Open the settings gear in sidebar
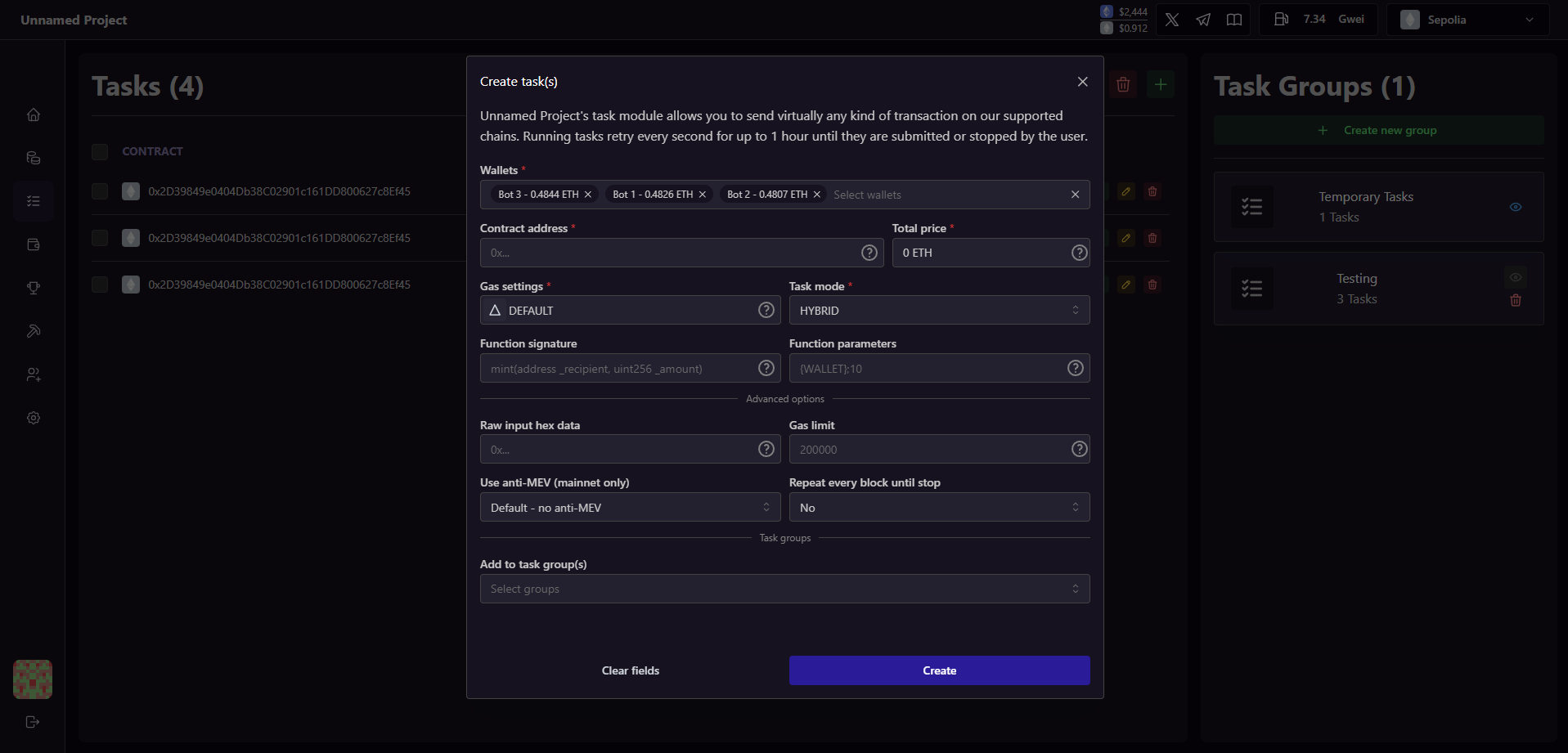Image resolution: width=1568 pixels, height=753 pixels. 34,418
